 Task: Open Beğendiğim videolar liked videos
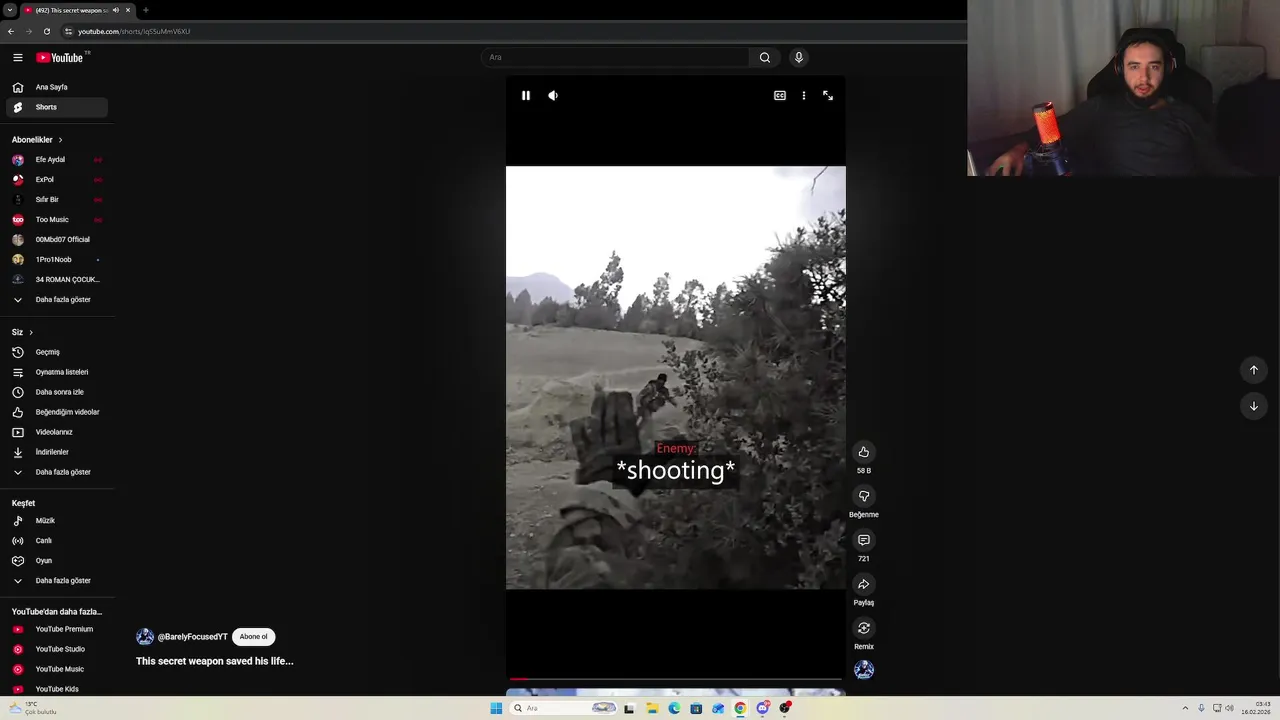[57, 412]
